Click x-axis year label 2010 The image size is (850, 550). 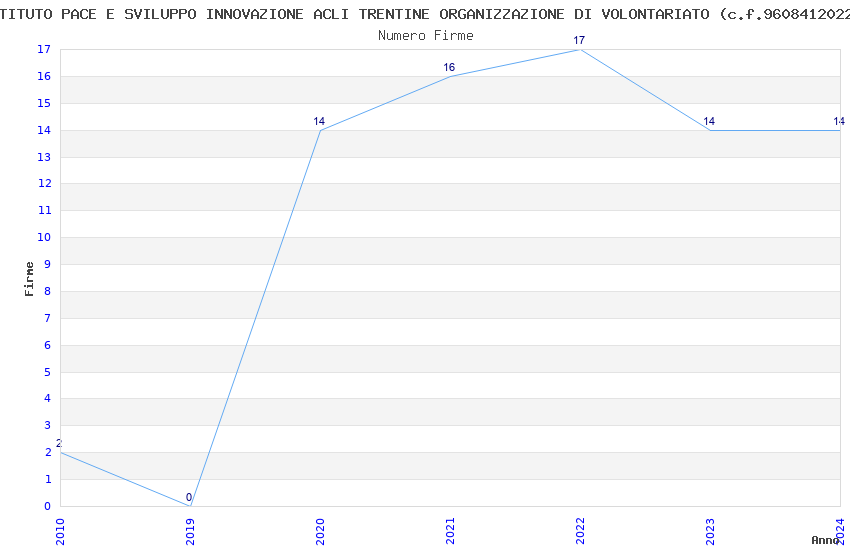(60, 531)
